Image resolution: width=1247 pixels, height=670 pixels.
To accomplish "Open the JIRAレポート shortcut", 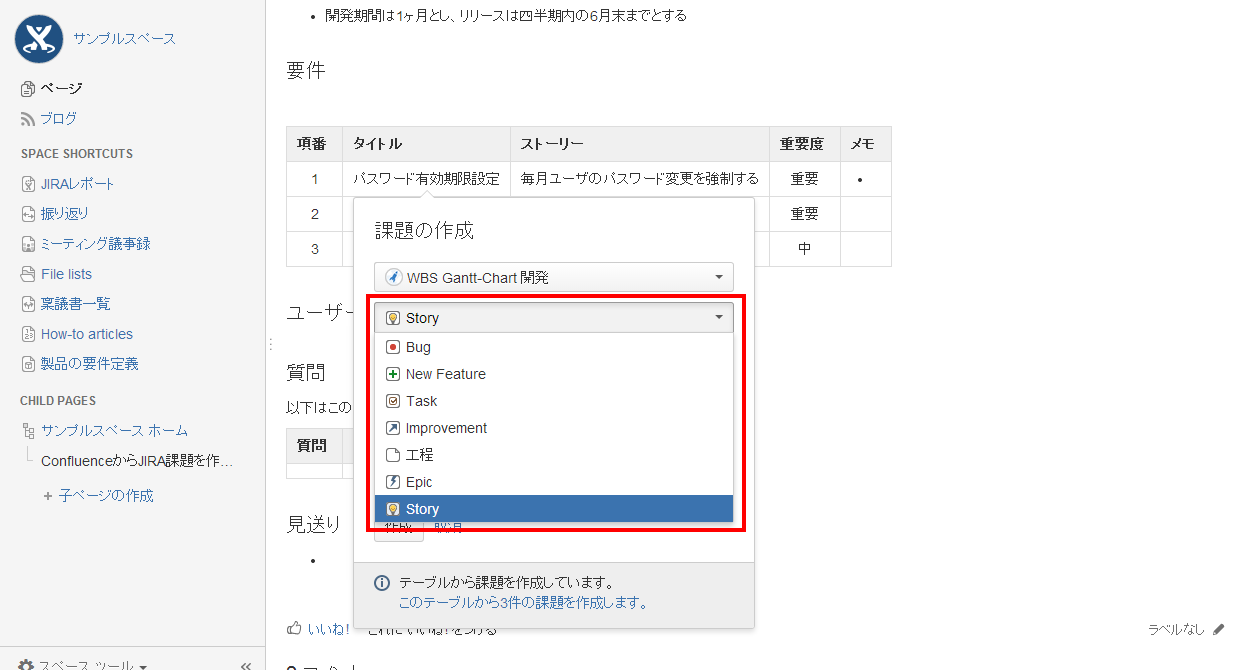I will [78, 184].
